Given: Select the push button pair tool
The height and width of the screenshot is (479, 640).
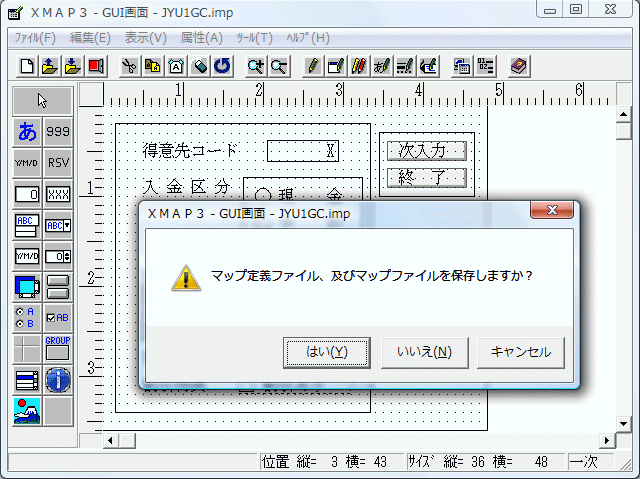Looking at the screenshot, I should pyautogui.click(x=58, y=287).
